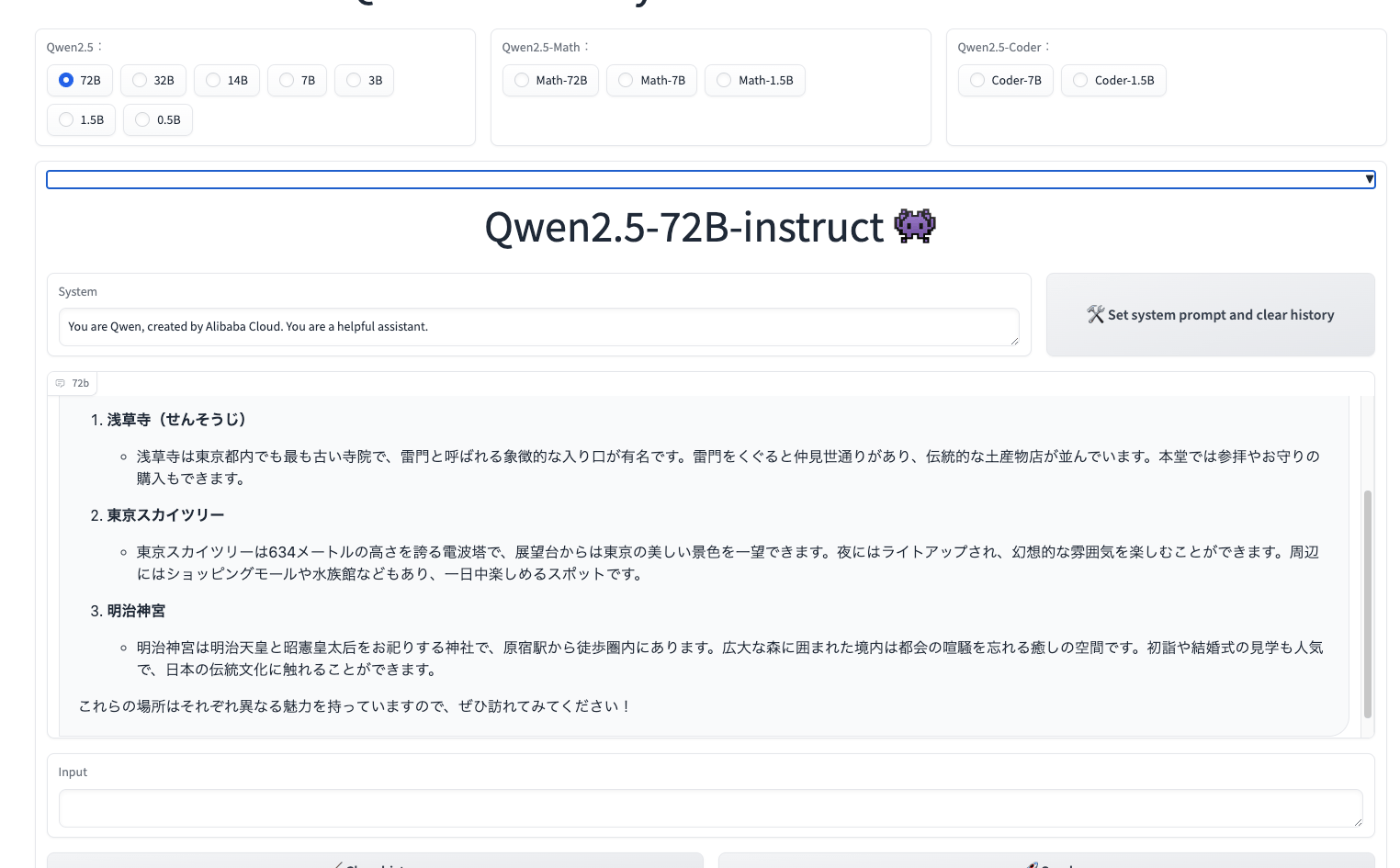This screenshot has height=868, width=1400.
Task: Click the Qwen2.5-Math group label
Action: point(545,47)
